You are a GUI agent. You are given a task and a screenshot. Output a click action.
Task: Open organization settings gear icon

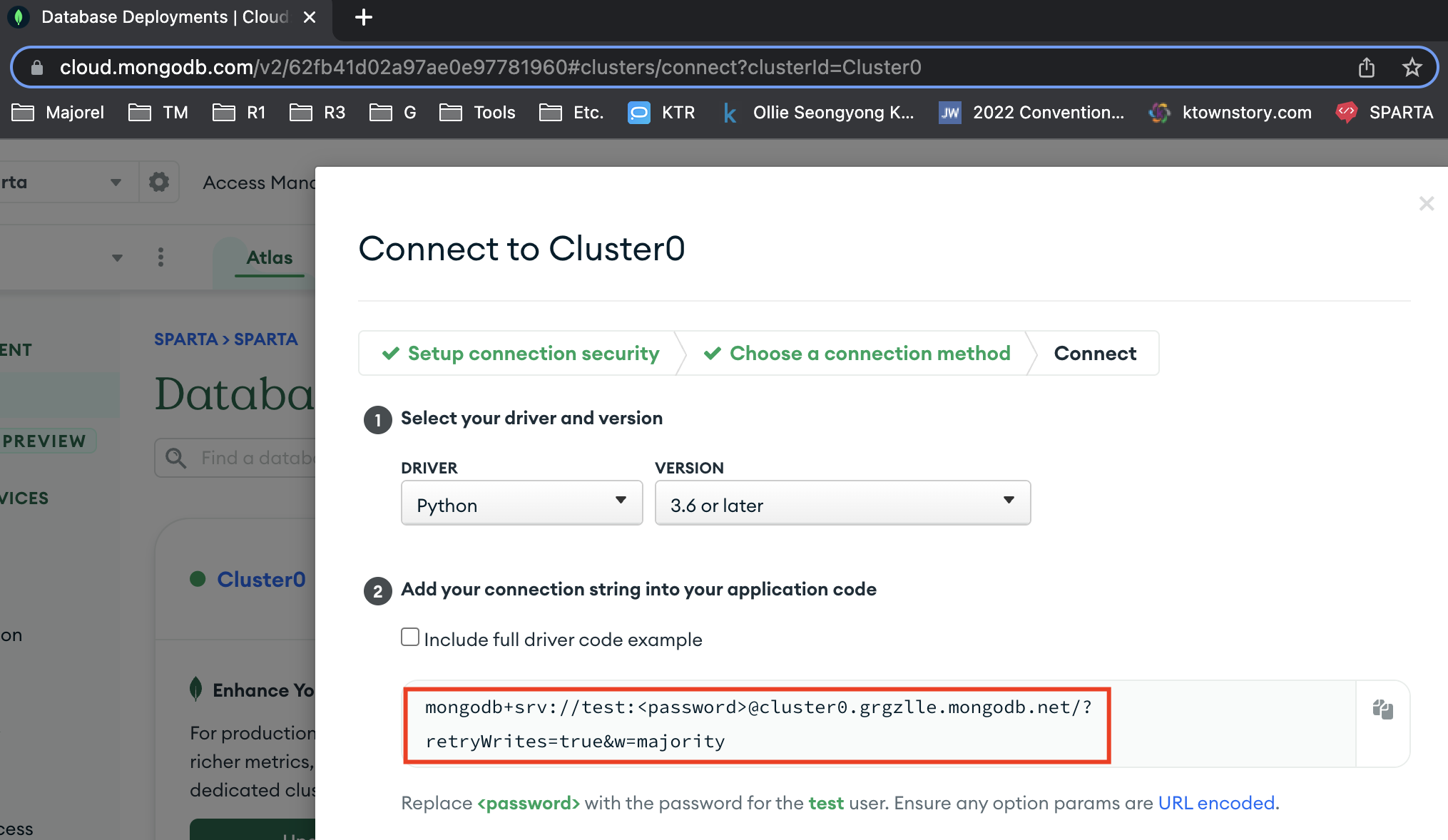159,182
